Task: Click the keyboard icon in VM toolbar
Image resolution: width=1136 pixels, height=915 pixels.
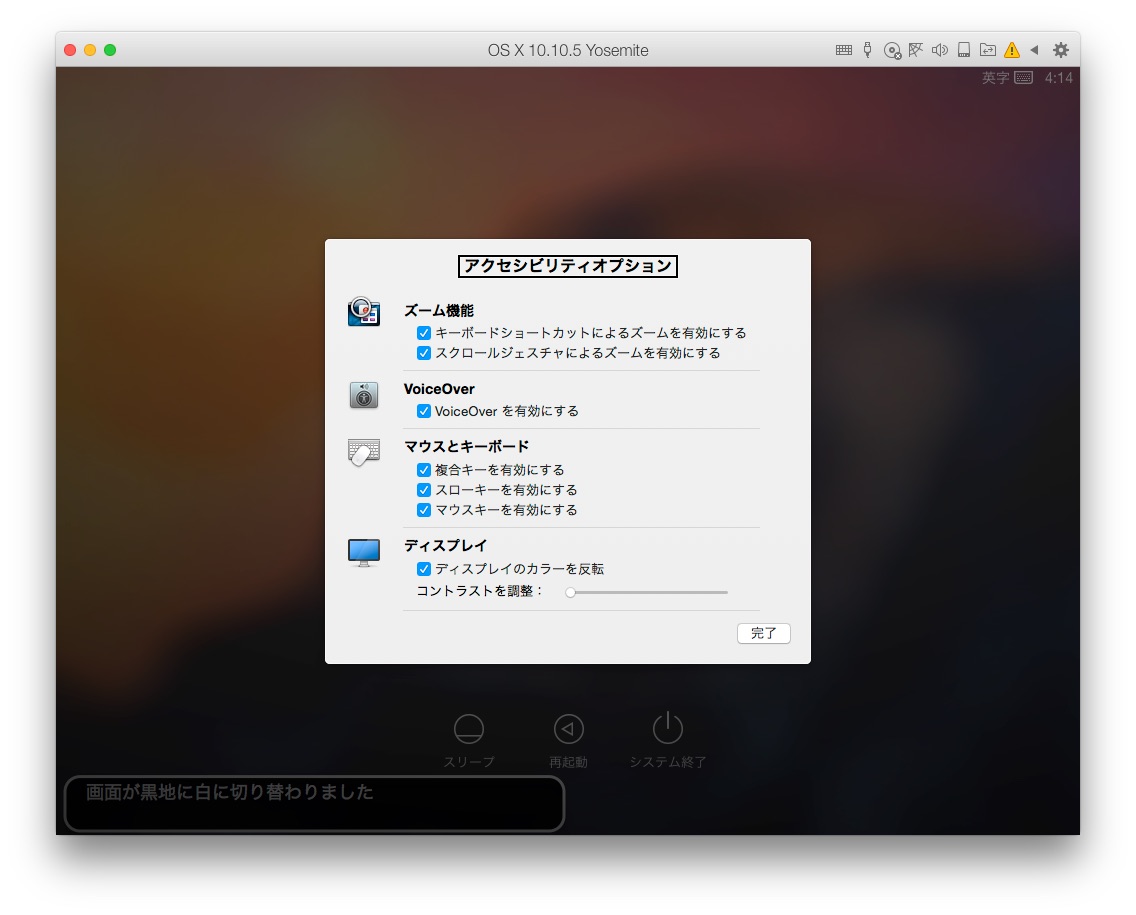Action: (843, 50)
